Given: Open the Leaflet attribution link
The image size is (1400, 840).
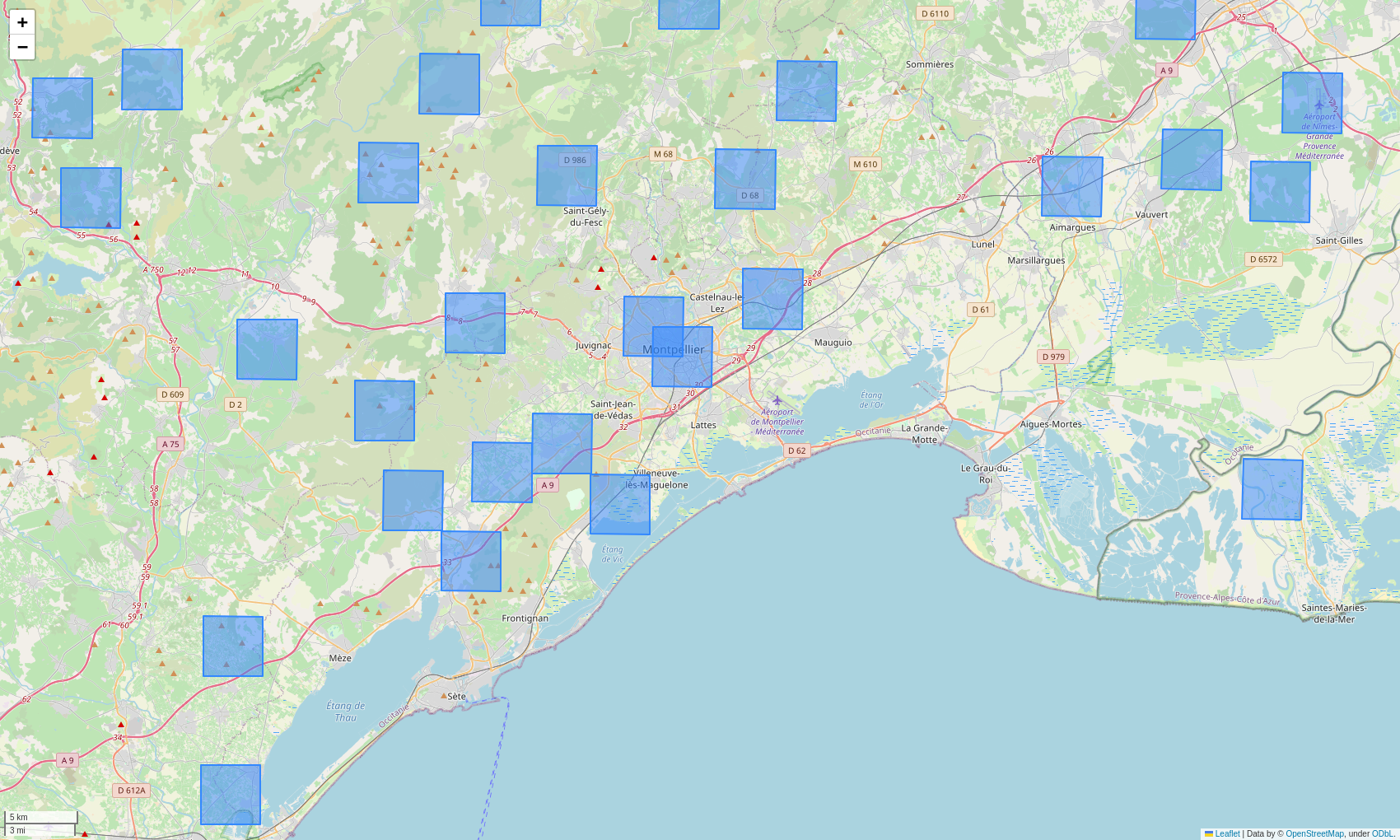Looking at the screenshot, I should click(x=1226, y=833).
